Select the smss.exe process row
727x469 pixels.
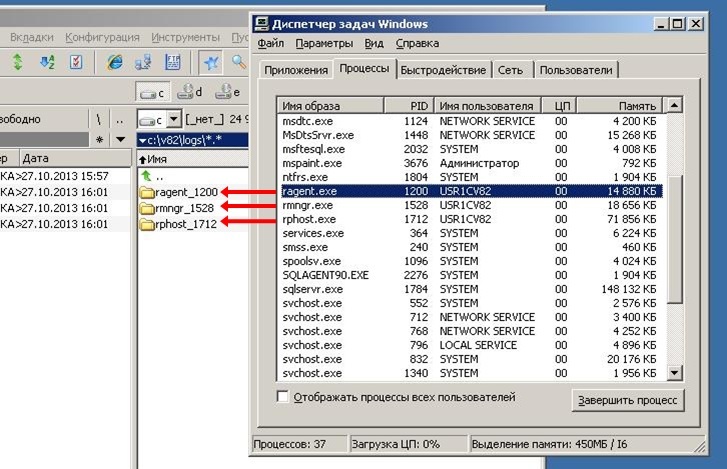point(472,247)
